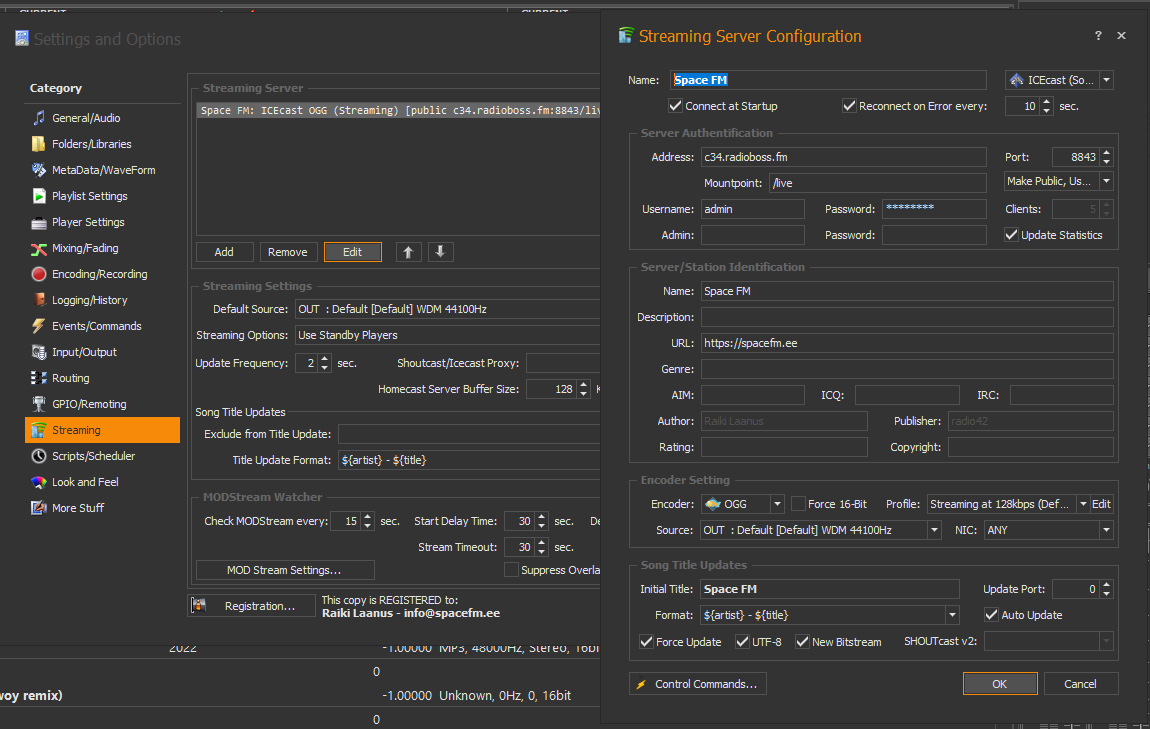Click the Look and Feel icon
Viewport: 1150px width, 729px height.
click(39, 482)
